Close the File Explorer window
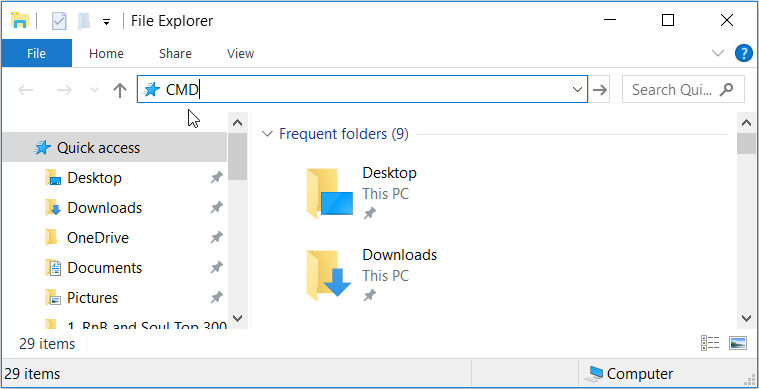 [x=727, y=20]
